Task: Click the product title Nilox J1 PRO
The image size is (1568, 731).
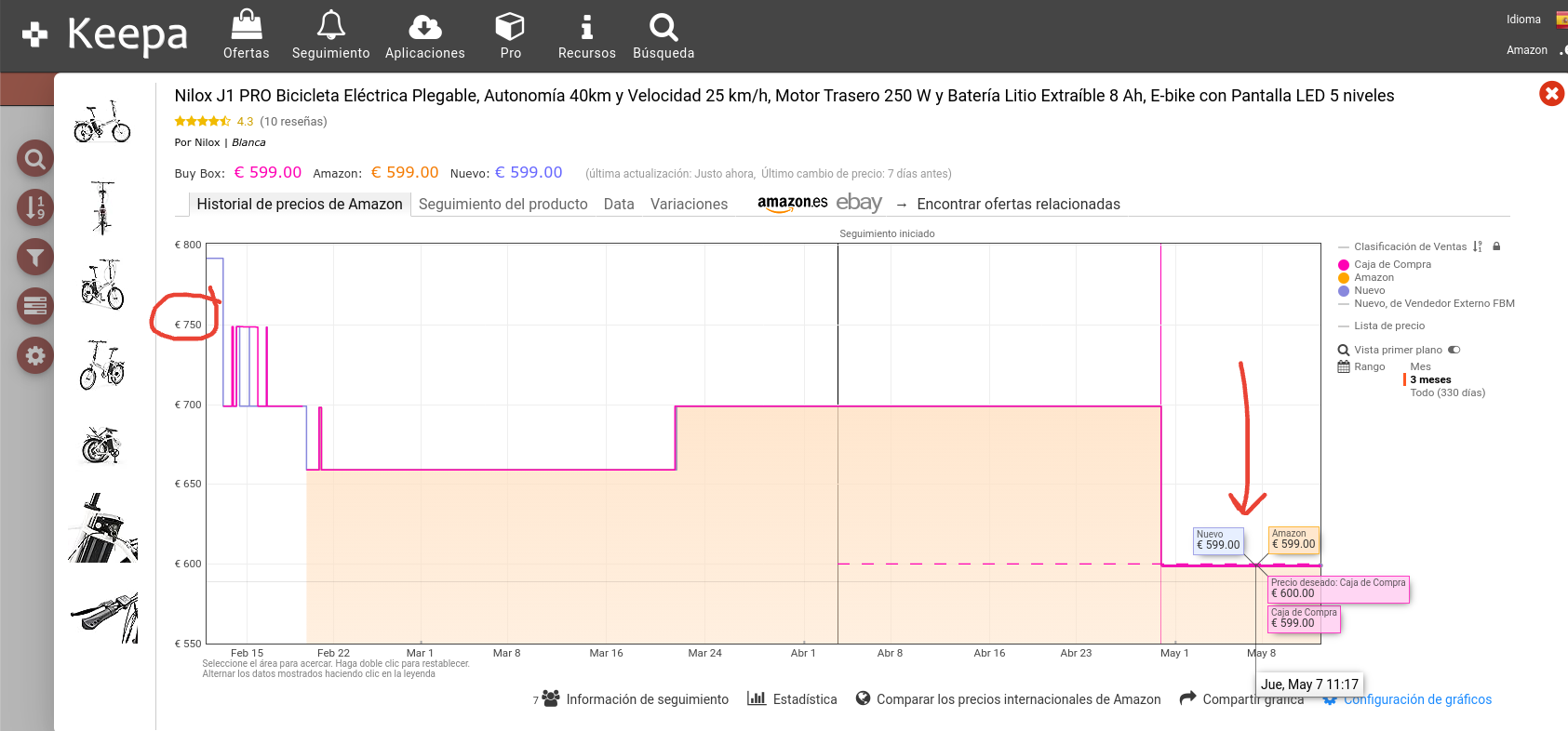Action: 784,96
